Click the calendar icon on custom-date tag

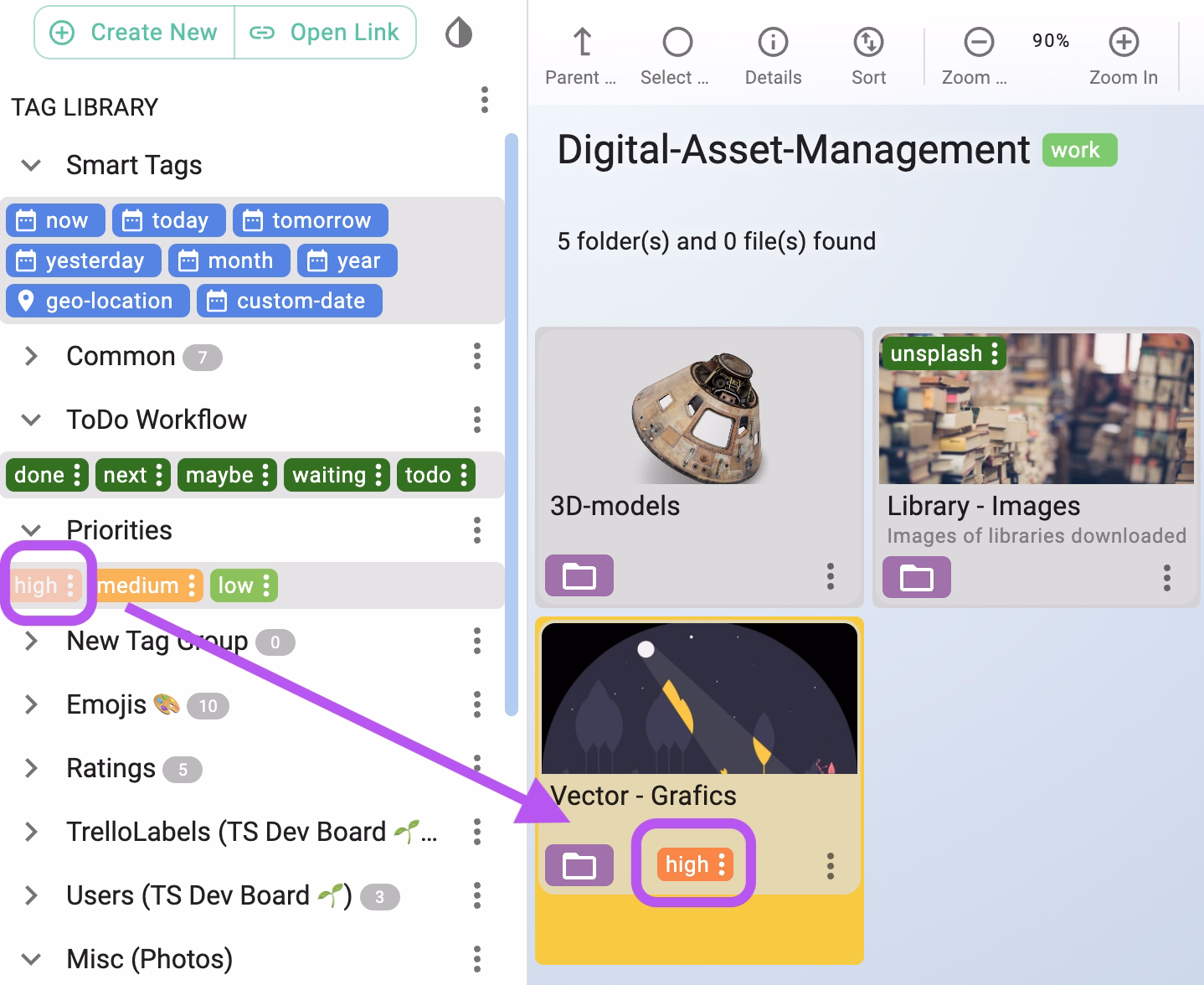tap(217, 301)
